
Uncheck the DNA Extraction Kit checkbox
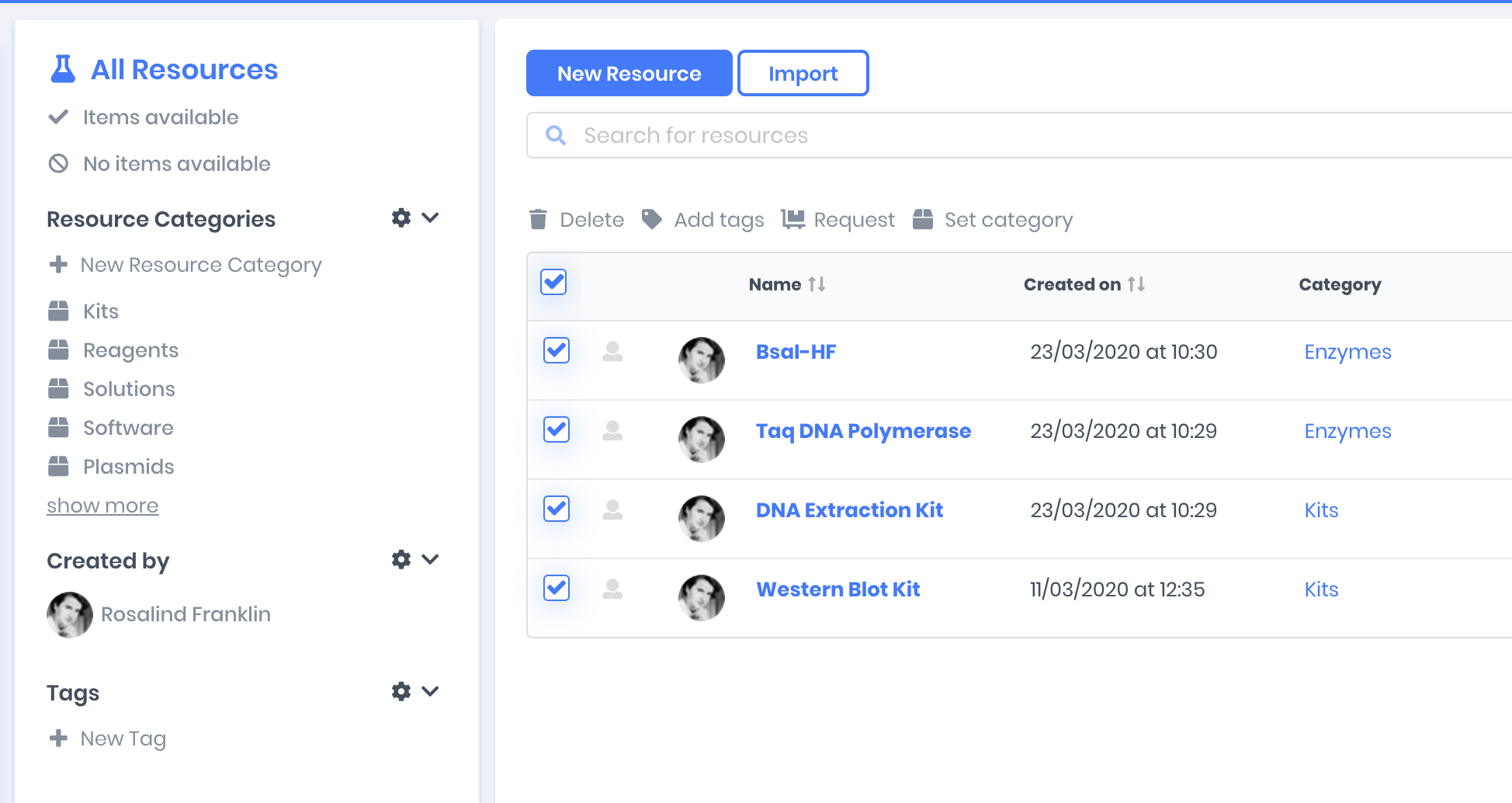tap(557, 509)
